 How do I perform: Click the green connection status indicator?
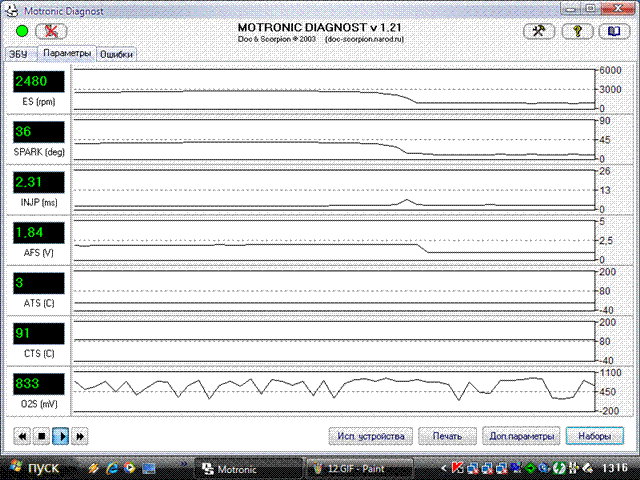[22, 31]
